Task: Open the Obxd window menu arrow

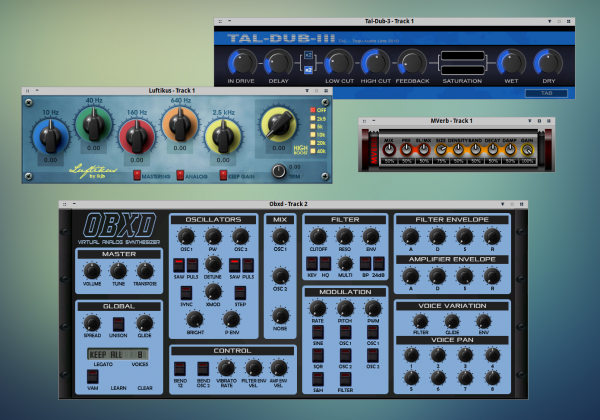Action: click(x=502, y=204)
